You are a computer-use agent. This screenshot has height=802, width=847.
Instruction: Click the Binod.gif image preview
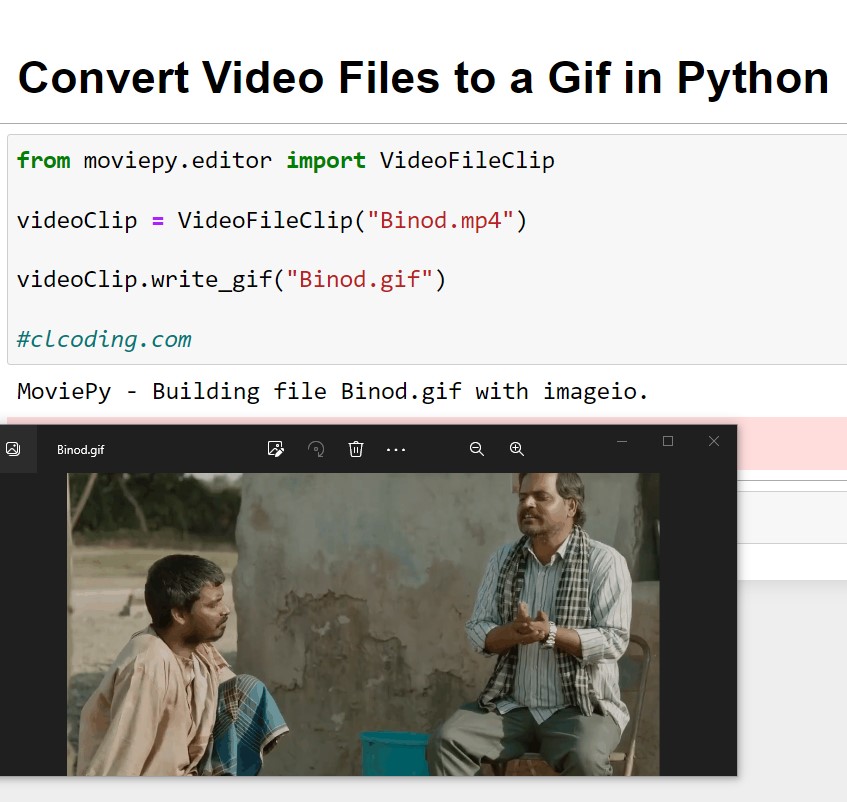[363, 624]
